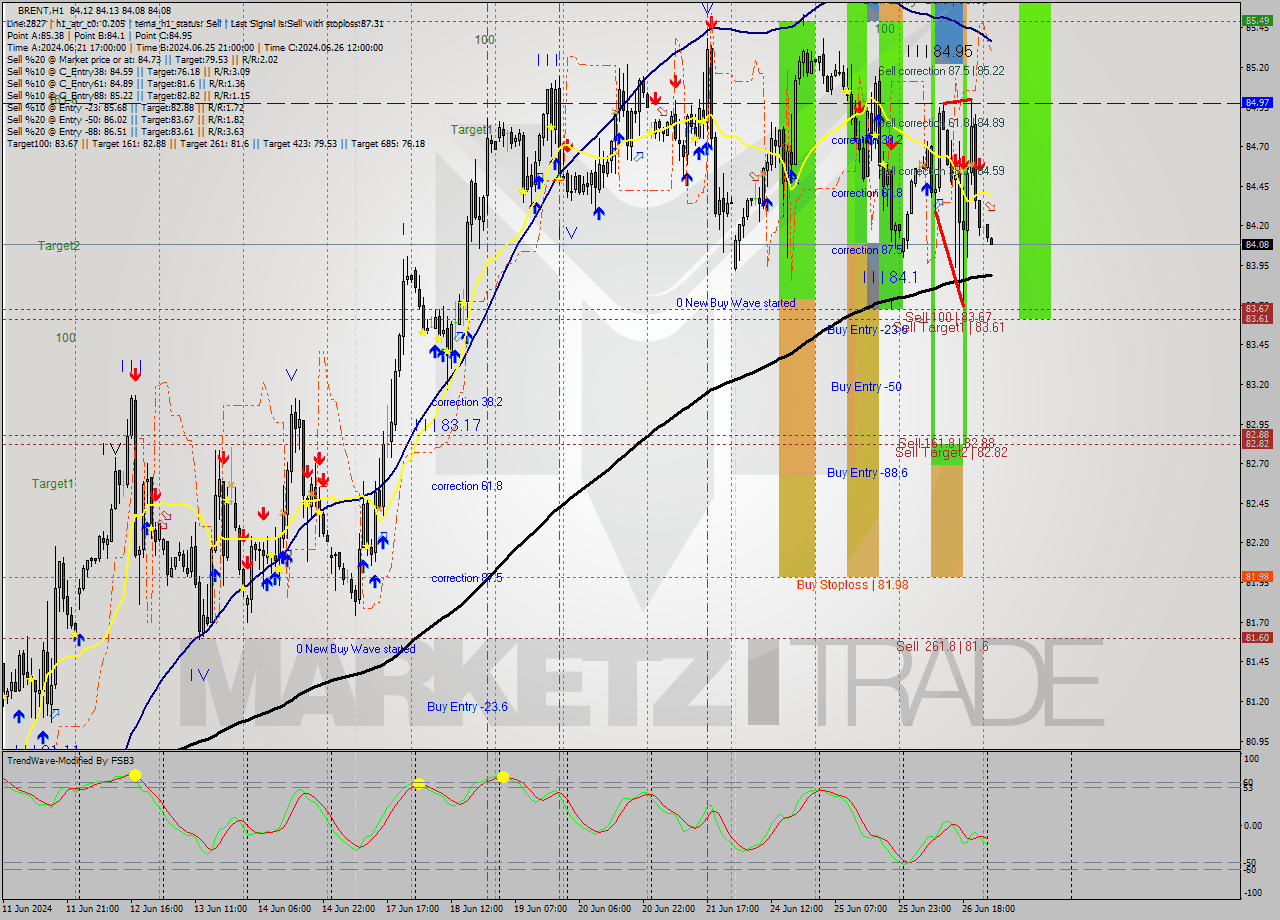Click the 'I I I 84.95' wave label
The width and height of the screenshot is (1280, 920).
(939, 51)
